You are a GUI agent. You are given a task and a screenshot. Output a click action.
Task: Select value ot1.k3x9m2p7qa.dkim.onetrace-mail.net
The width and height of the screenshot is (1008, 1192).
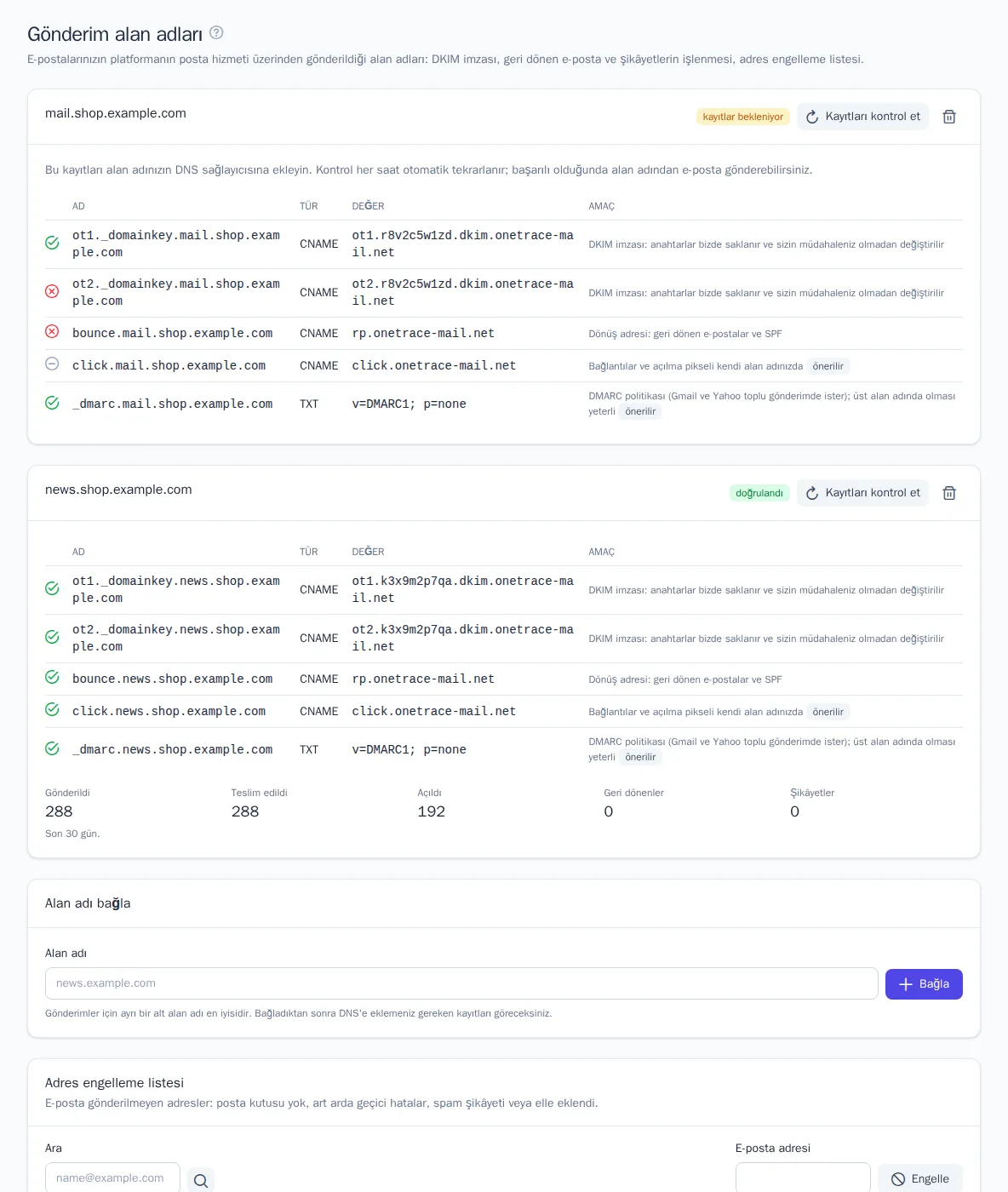click(463, 590)
